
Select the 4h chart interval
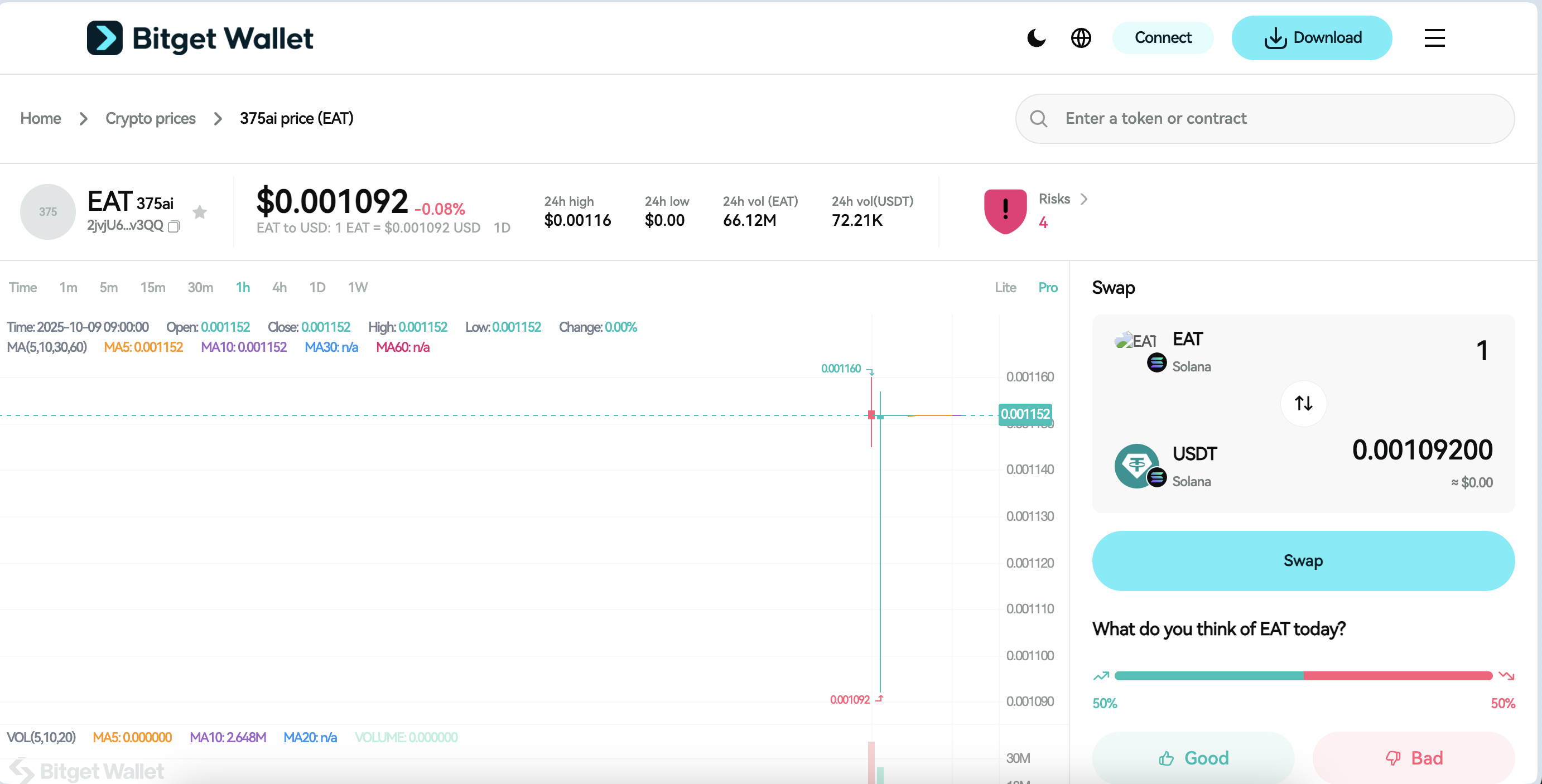[279, 287]
